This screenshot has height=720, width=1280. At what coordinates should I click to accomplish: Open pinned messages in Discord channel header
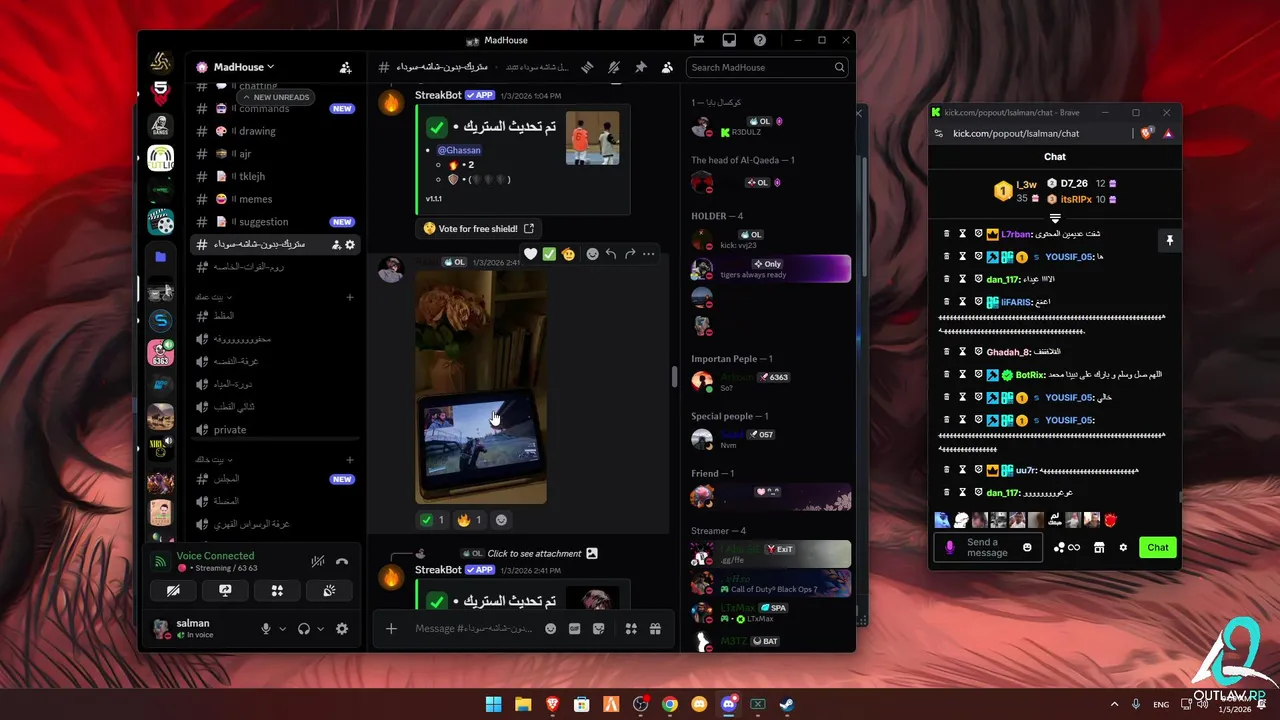point(641,67)
